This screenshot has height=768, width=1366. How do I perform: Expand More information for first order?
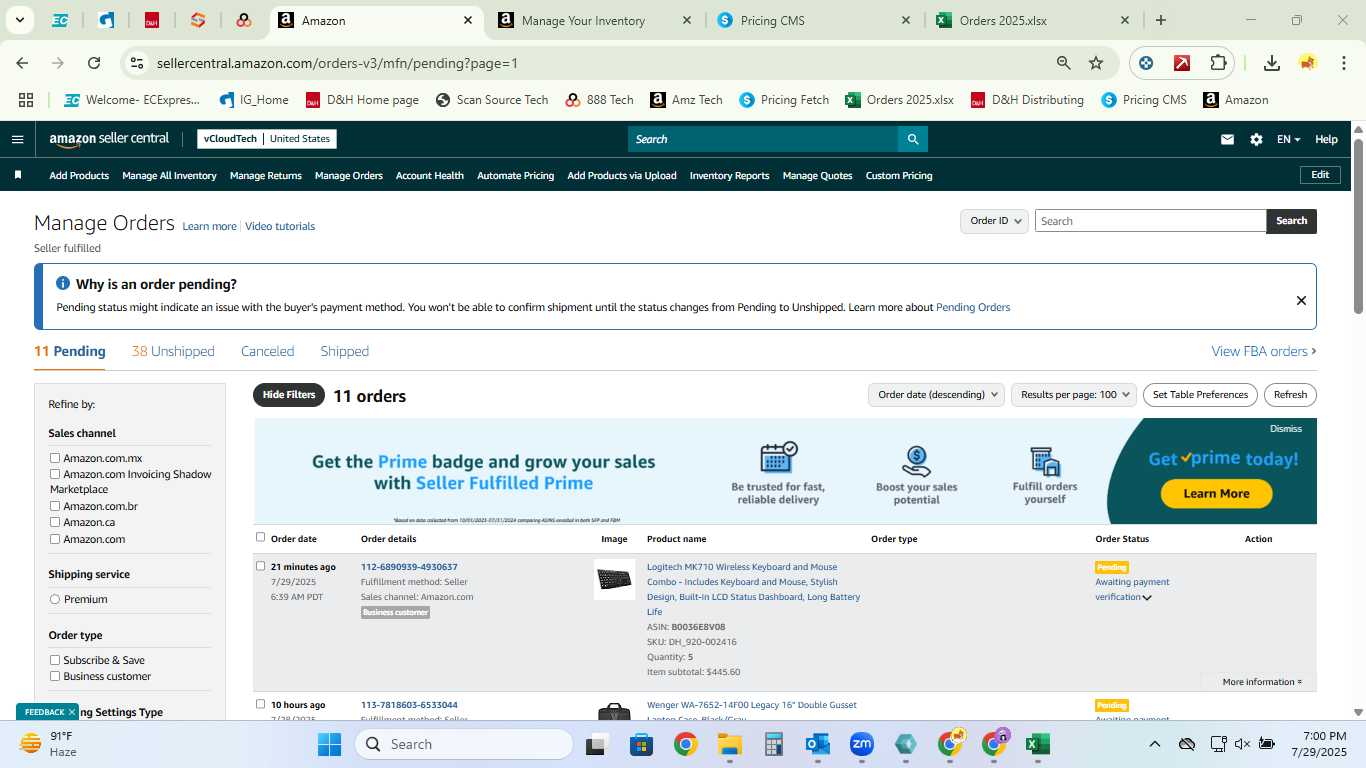tap(1262, 682)
